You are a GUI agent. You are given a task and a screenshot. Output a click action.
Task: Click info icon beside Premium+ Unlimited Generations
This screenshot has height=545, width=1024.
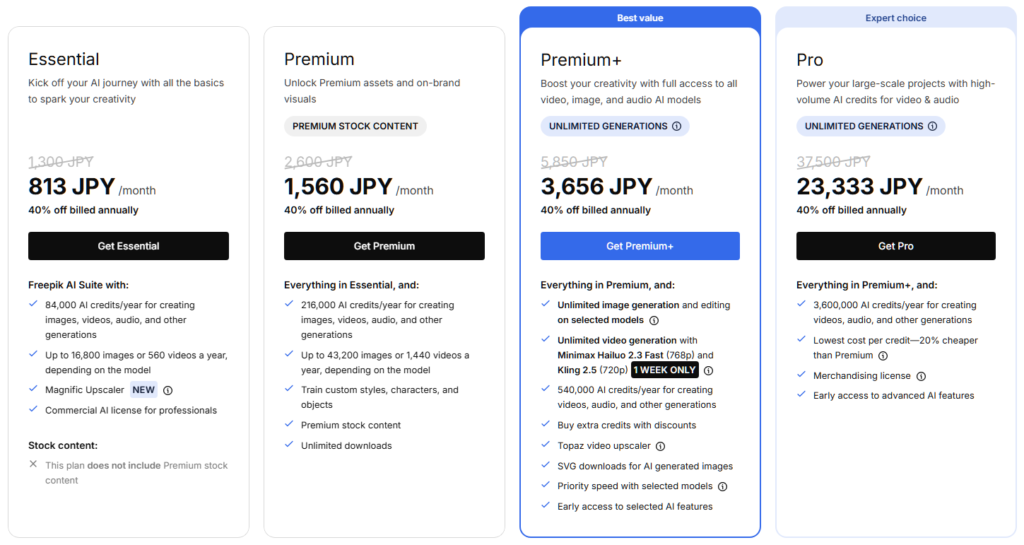(677, 126)
